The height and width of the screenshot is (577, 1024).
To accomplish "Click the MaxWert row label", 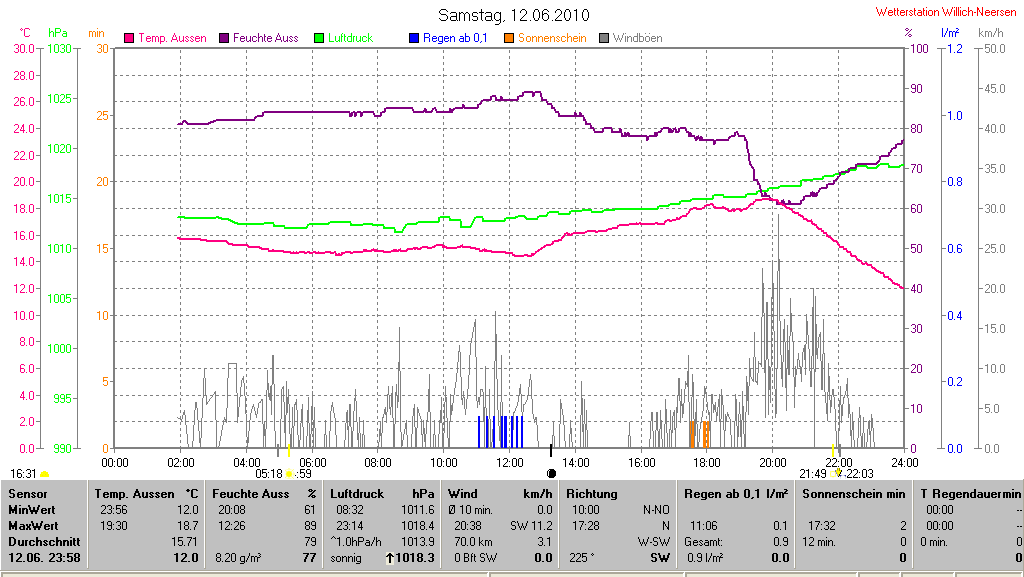I will click(x=33, y=525).
